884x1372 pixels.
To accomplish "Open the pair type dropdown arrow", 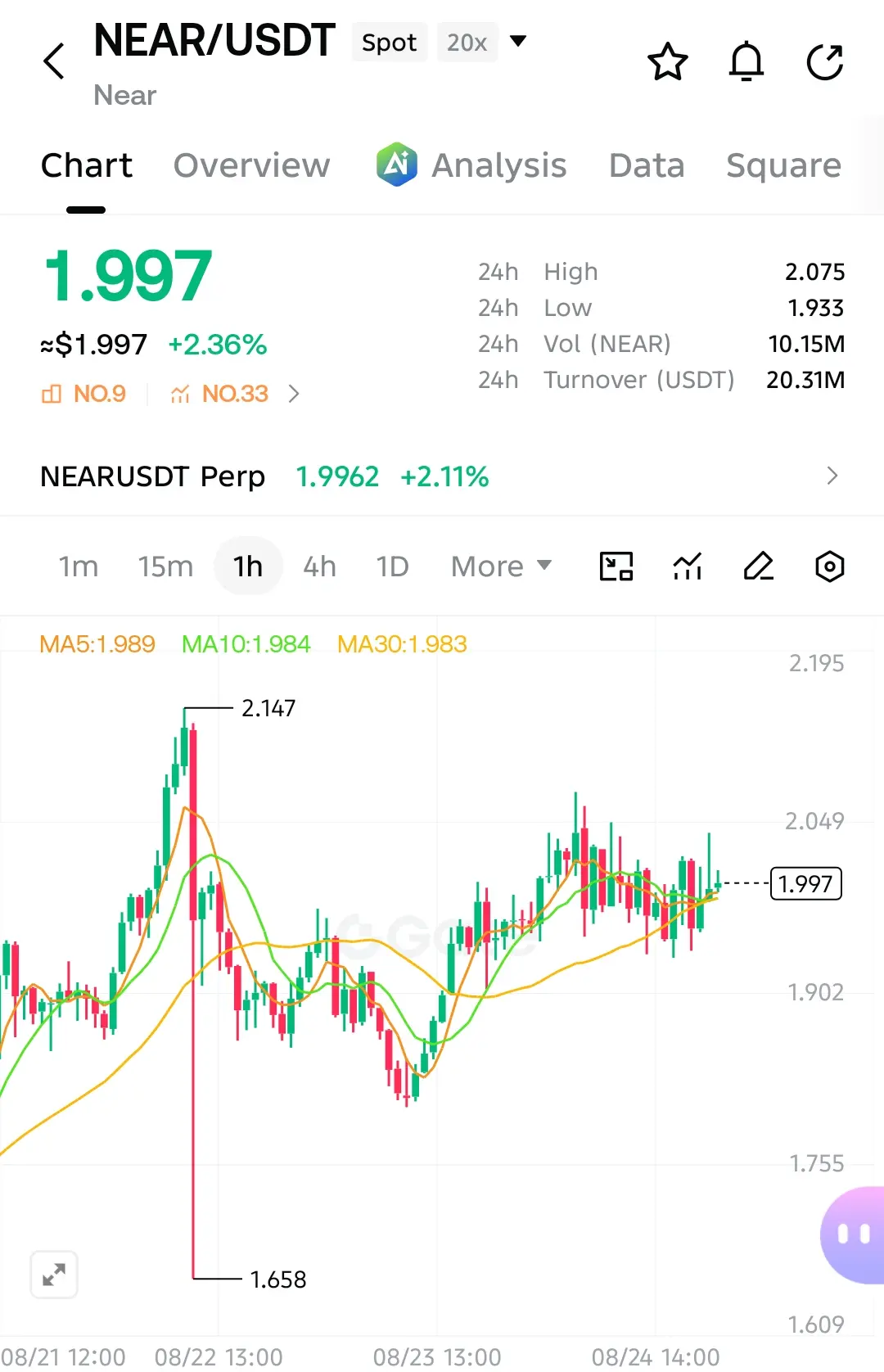I will coord(518,41).
